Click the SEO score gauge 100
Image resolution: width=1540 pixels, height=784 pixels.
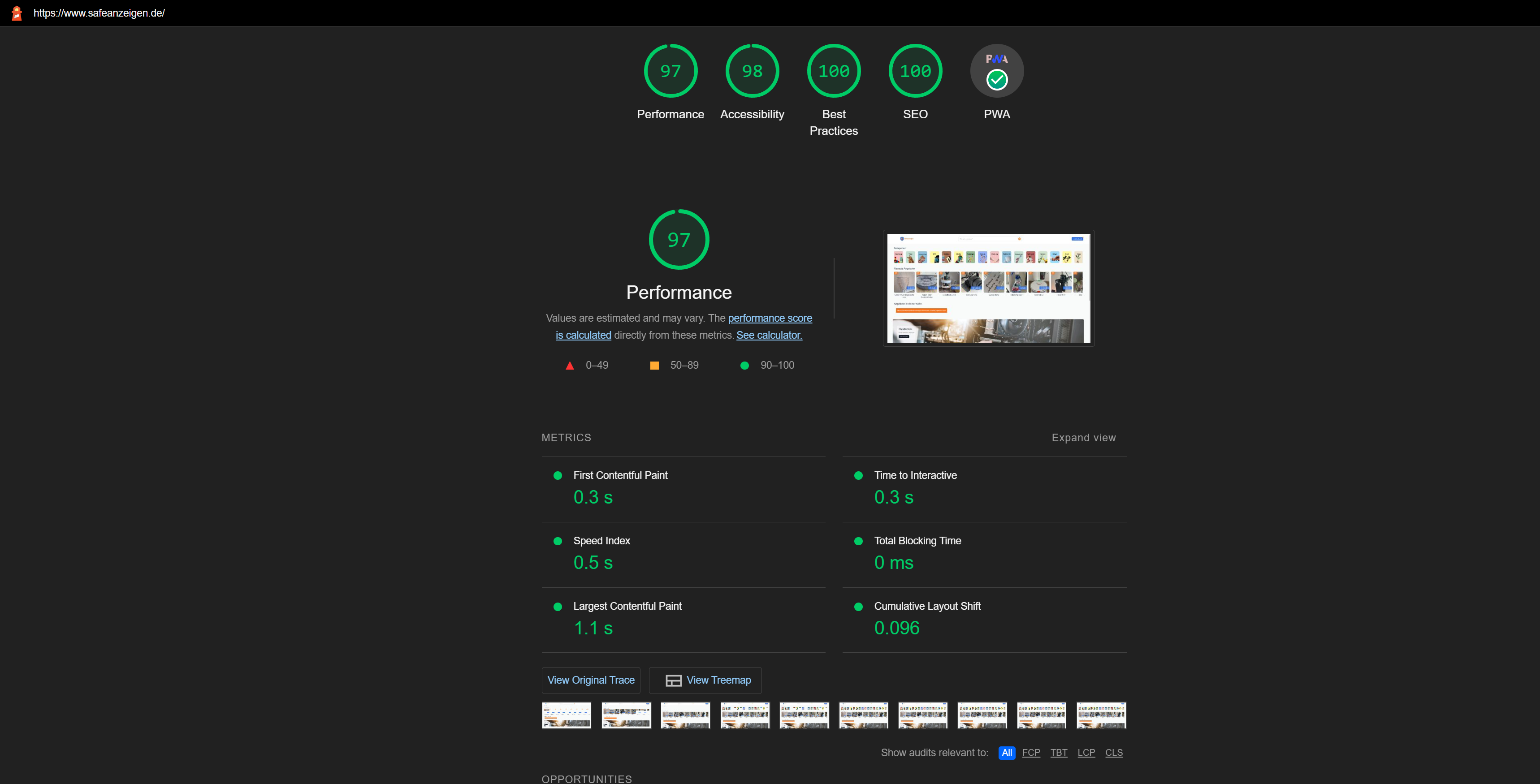click(915, 71)
